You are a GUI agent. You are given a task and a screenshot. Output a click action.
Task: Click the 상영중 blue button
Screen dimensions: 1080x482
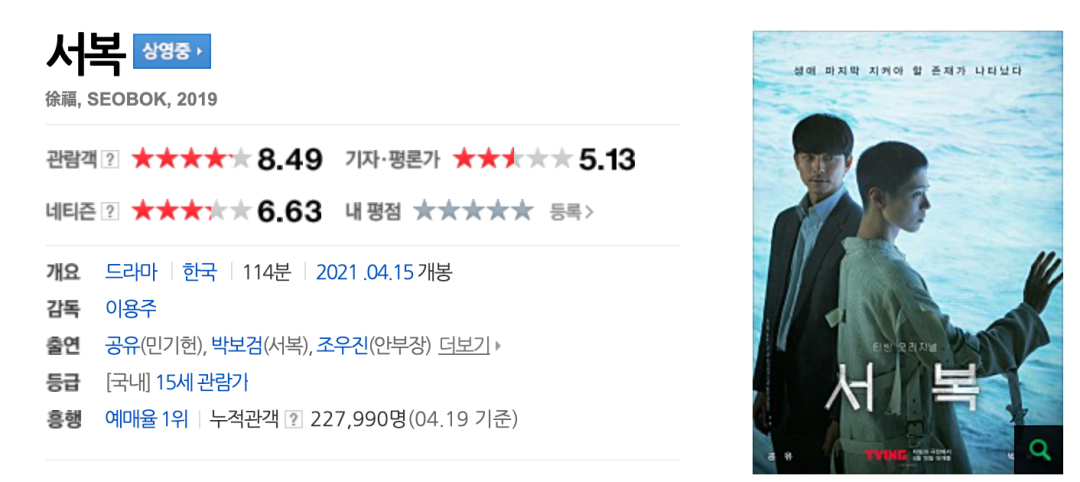pyautogui.click(x=172, y=51)
